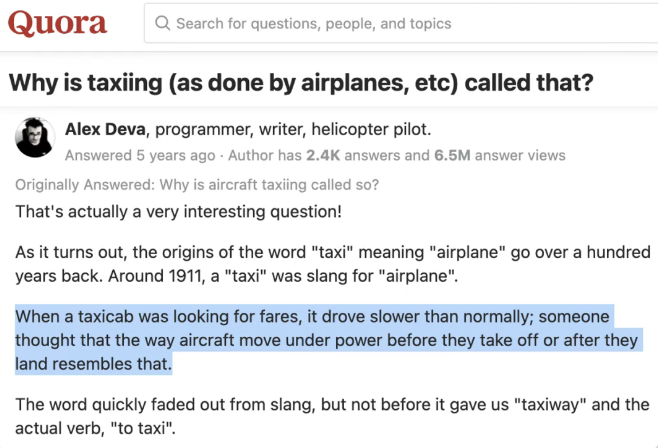This screenshot has width=658, height=448.
Task: Click the search magnifier icon
Action: (x=163, y=23)
